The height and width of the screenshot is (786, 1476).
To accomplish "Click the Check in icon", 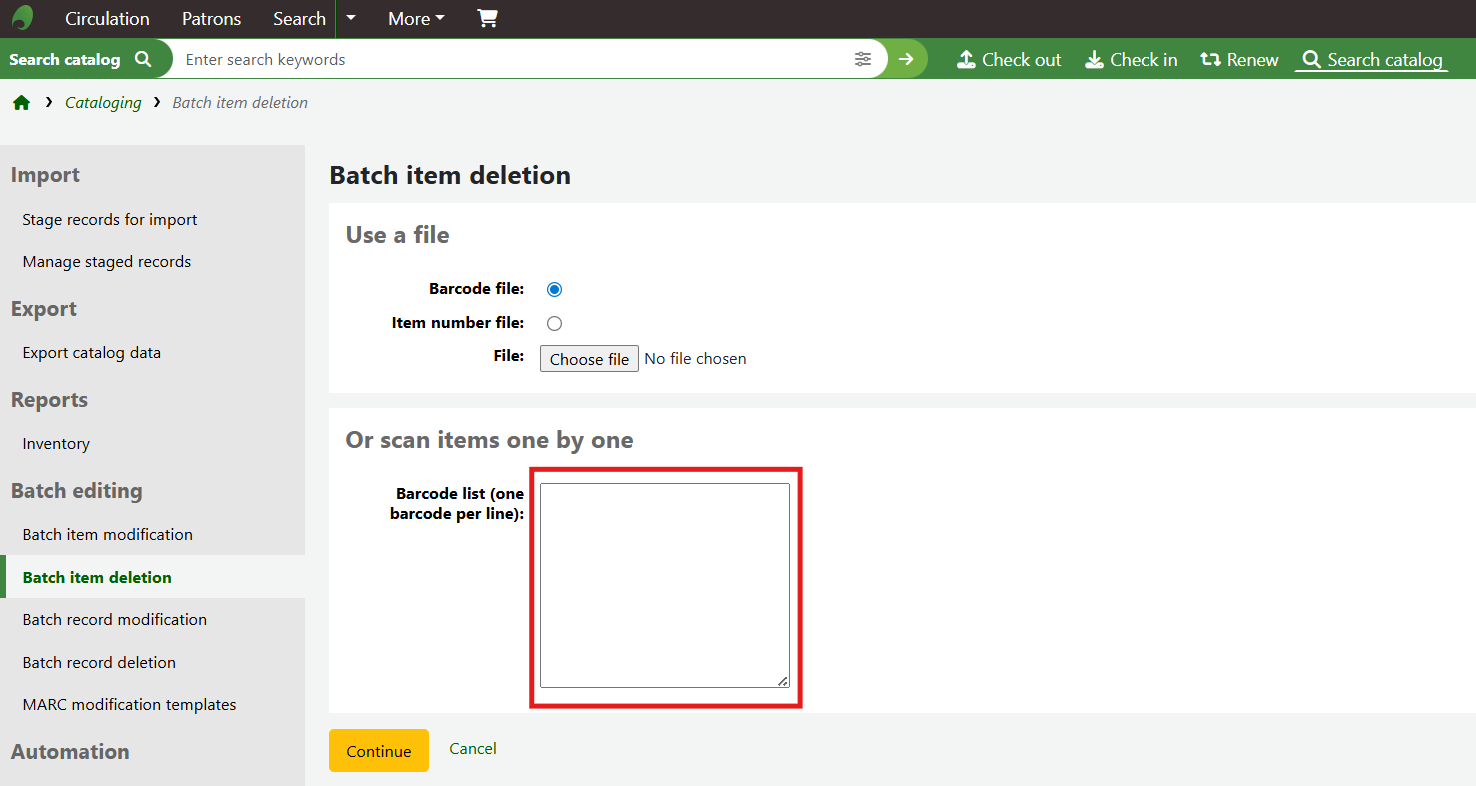I will click(1094, 60).
